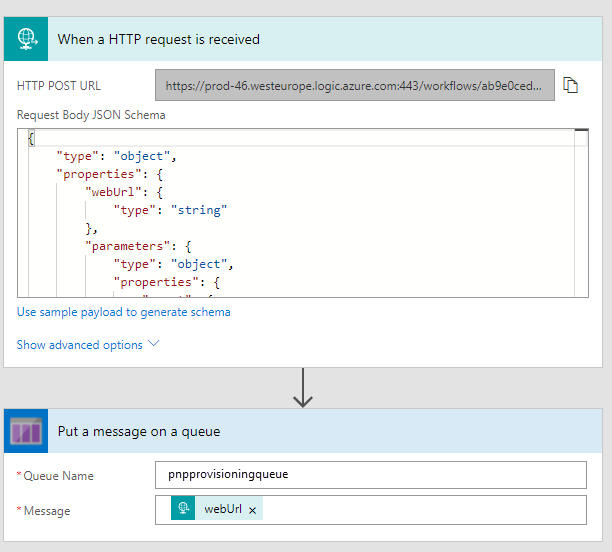
Task: Click the first "properties": { schema line
Action: (110, 174)
